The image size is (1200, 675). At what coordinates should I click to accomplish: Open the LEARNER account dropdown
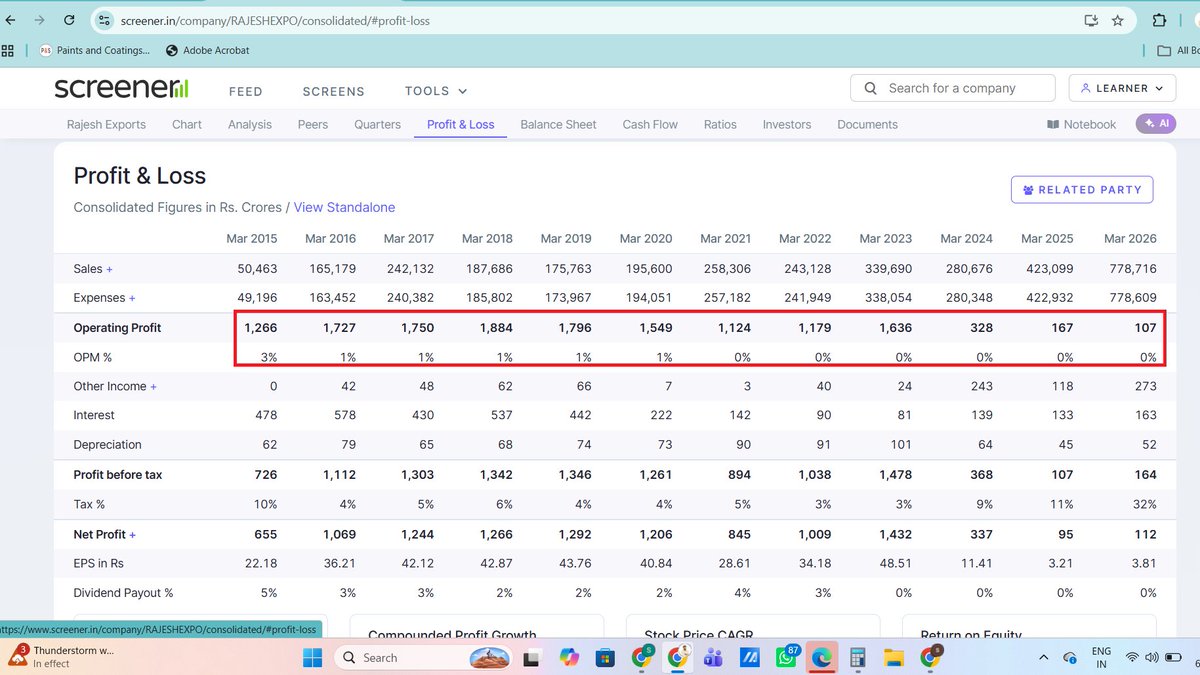[x=1123, y=88]
